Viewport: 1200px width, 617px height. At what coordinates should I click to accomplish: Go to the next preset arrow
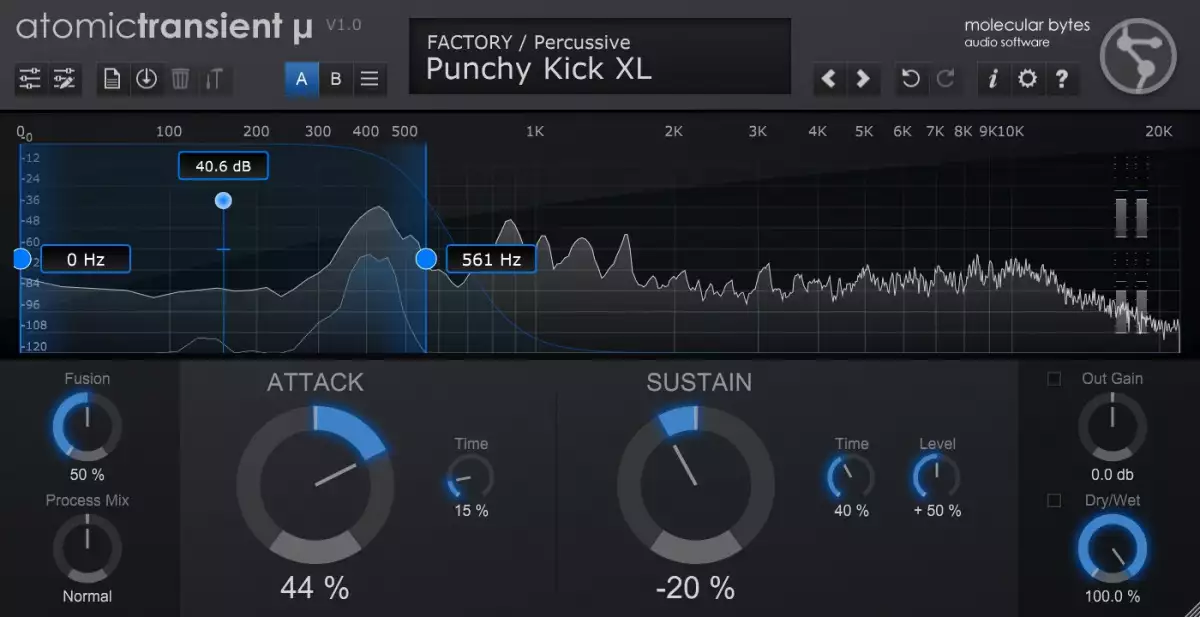863,79
